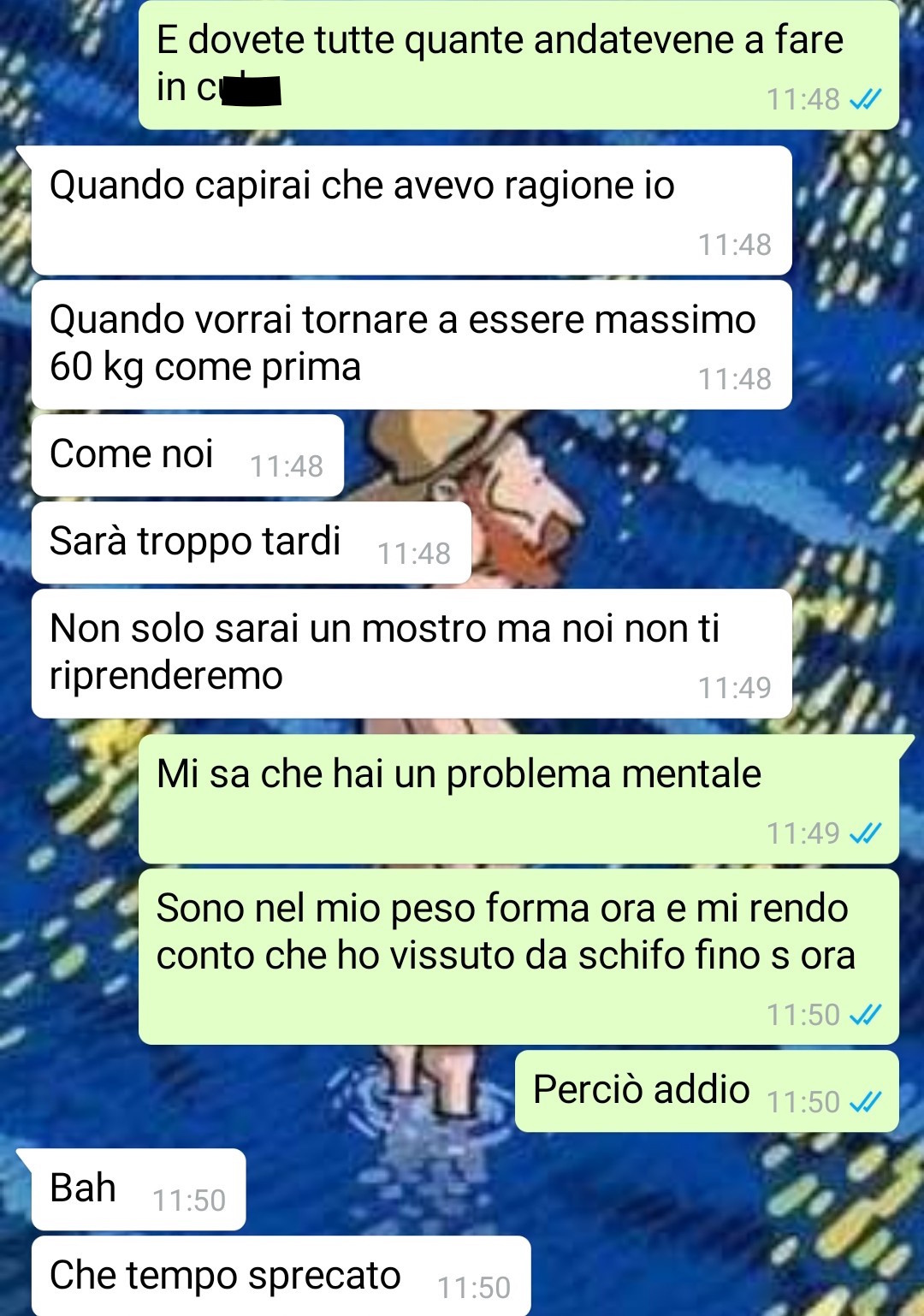
Task: Select message 'Quando capirai che avevo ragione io'
Action: click(x=412, y=210)
